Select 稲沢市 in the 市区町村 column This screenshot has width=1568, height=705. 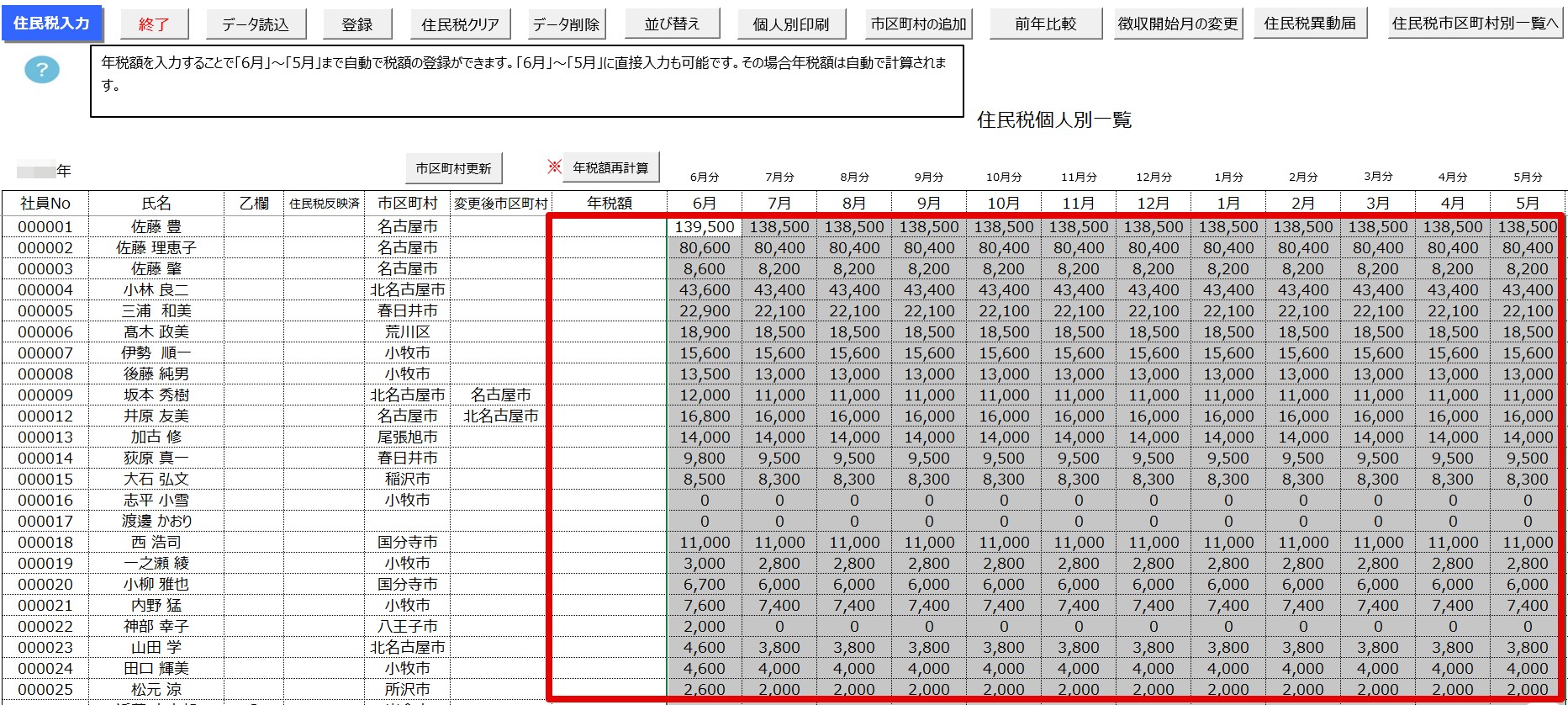pos(408,480)
